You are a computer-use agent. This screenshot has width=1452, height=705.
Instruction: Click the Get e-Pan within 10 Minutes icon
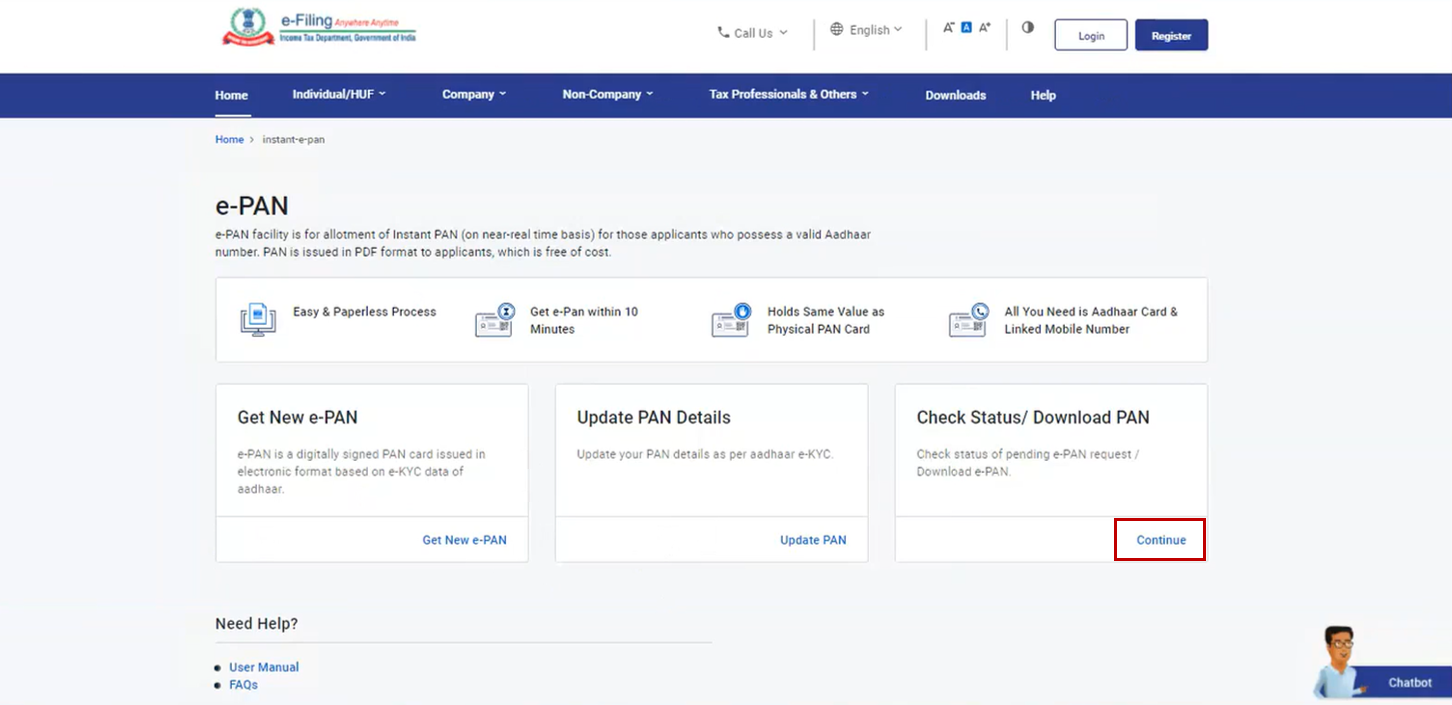pos(495,320)
